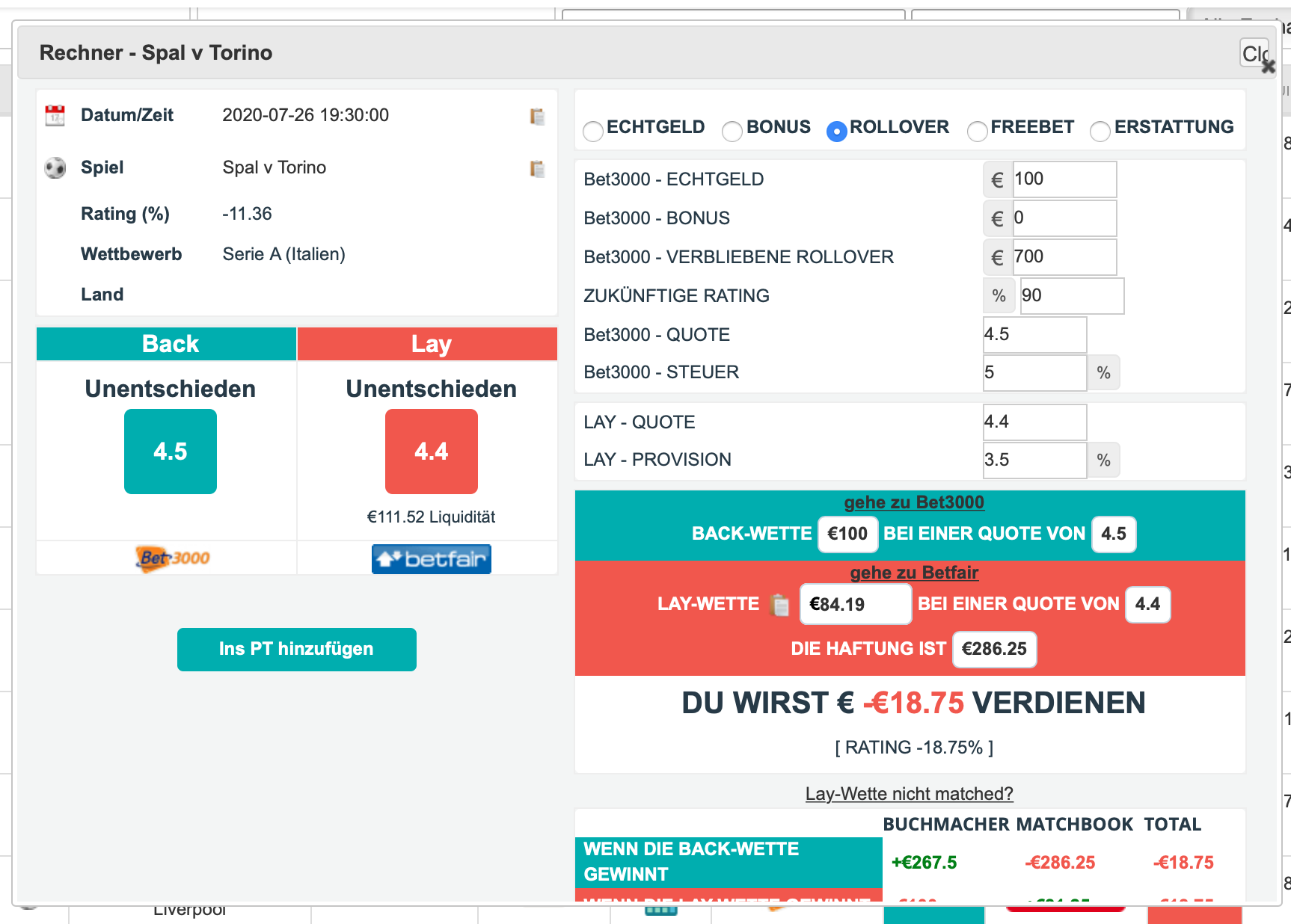Choose the FREEBET bet type
1291x924 pixels.
point(977,132)
